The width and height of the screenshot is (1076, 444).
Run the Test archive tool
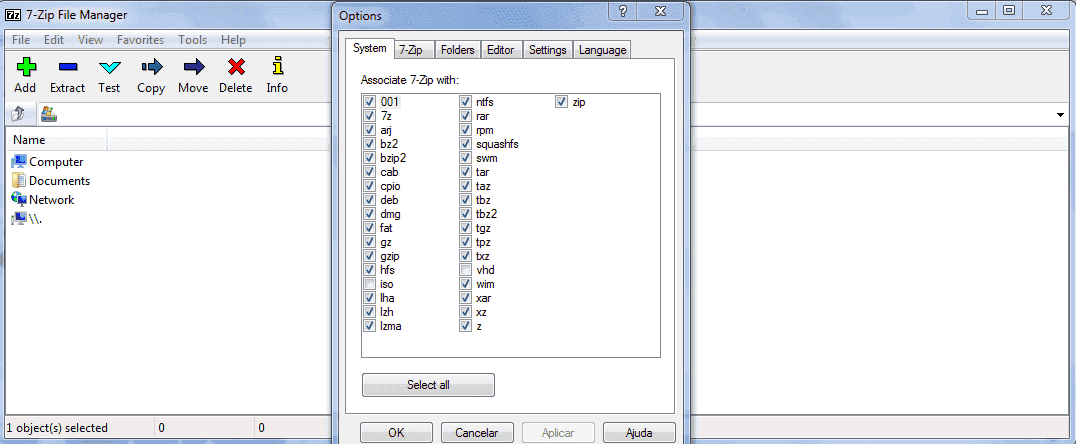pos(109,67)
